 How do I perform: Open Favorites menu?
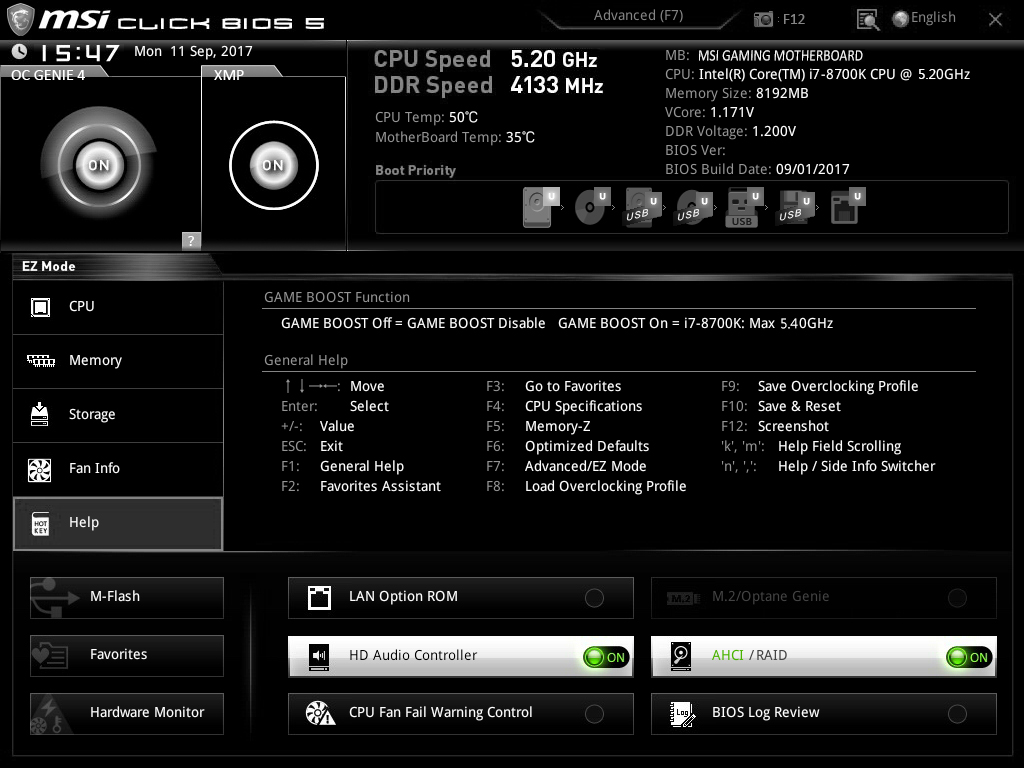pos(127,656)
